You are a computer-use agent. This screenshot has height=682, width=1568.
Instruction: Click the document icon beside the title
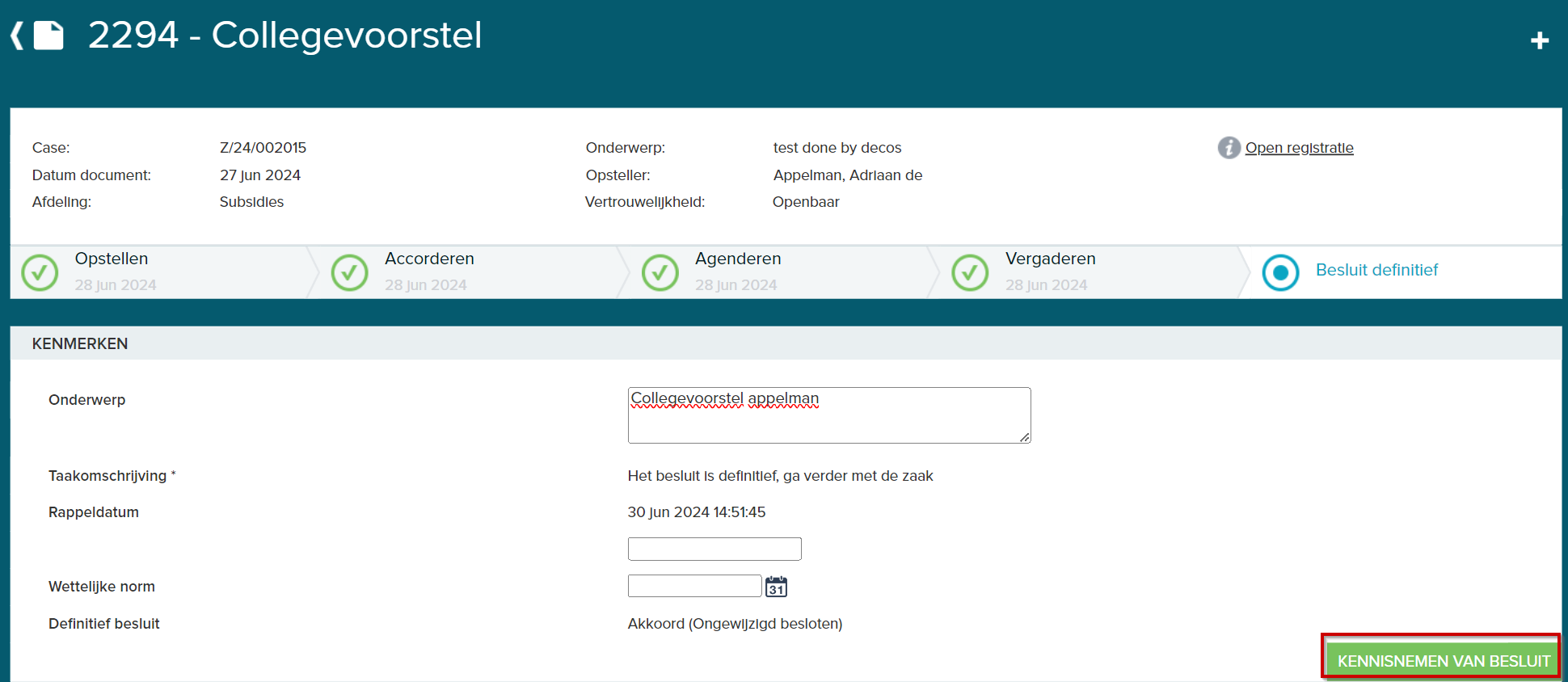click(x=48, y=36)
